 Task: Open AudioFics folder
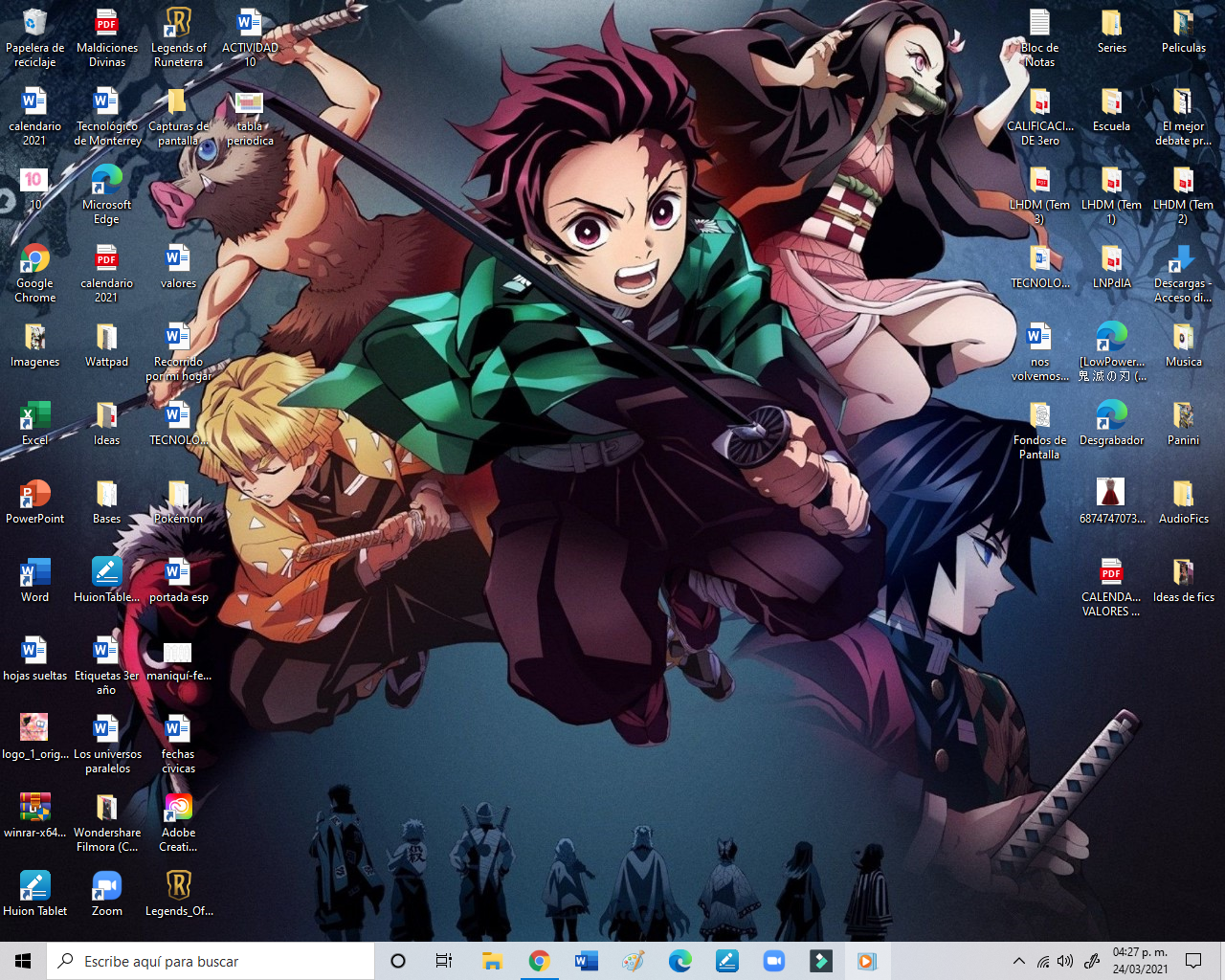tap(1183, 501)
